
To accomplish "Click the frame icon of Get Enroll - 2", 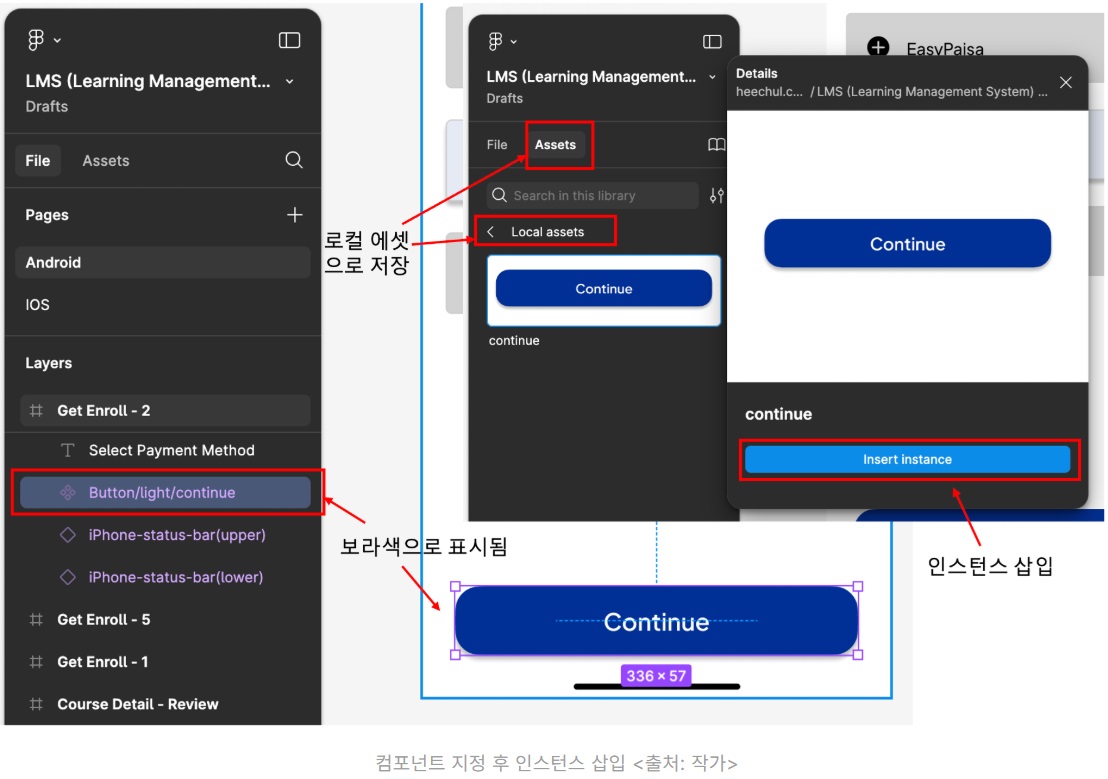I will pyautogui.click(x=36, y=411).
